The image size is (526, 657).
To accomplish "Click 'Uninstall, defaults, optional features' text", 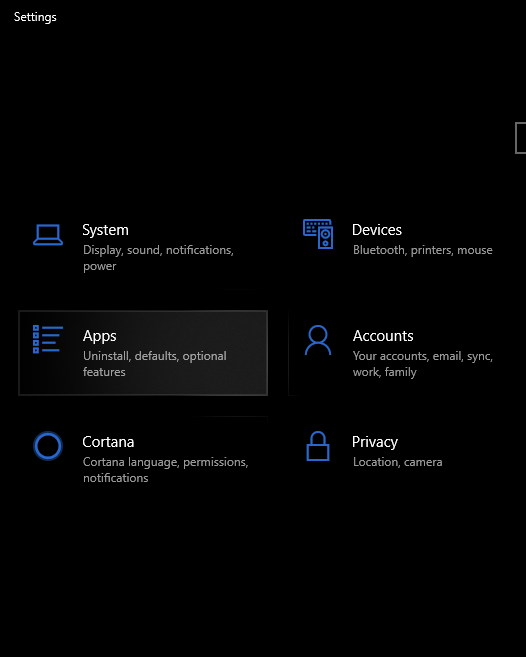I will (x=155, y=364).
